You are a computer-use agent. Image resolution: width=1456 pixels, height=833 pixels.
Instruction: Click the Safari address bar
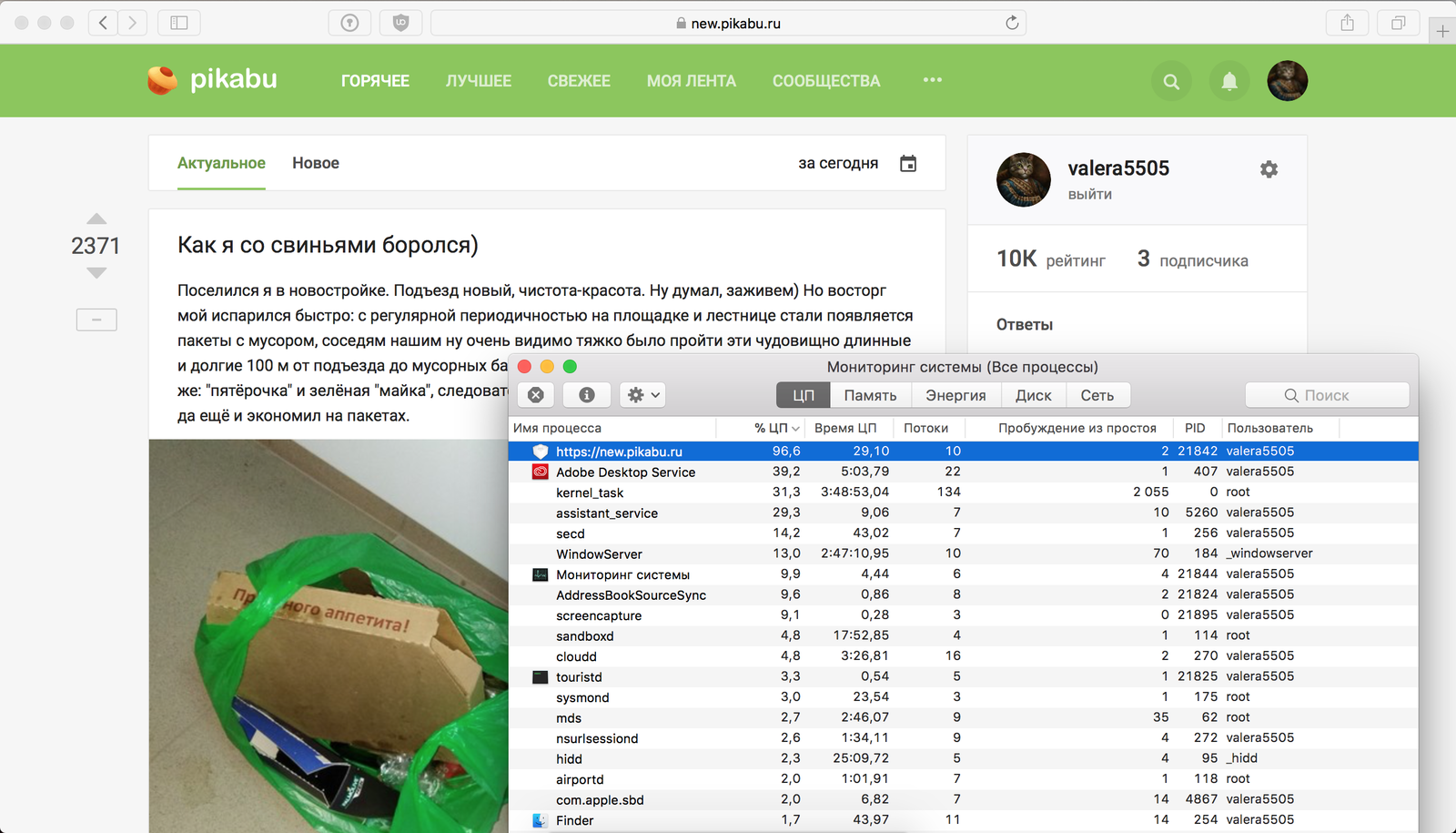728,23
